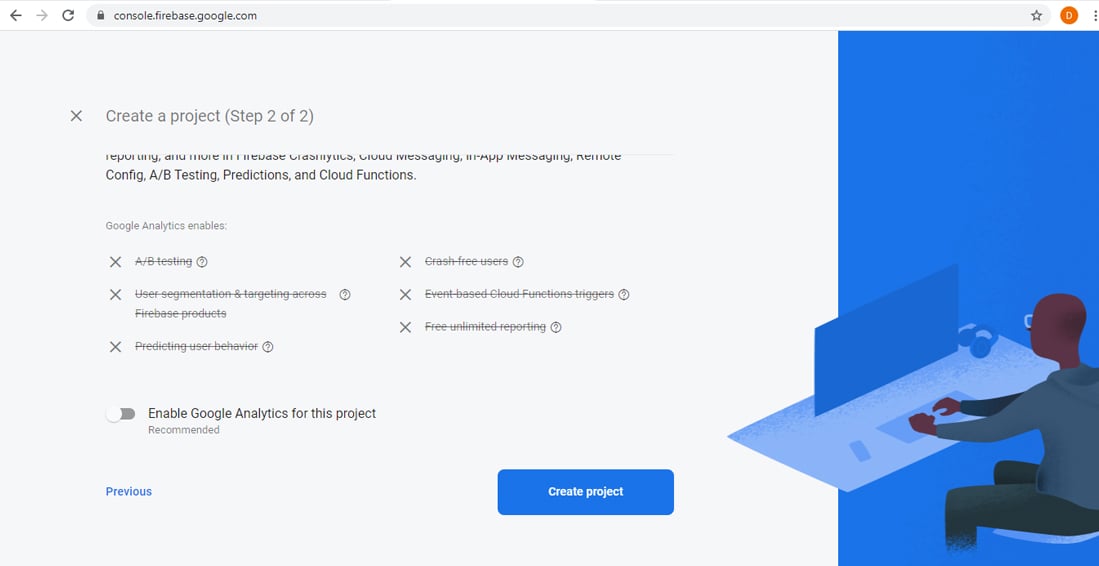Open help for Crash-free users
Image resolution: width=1099 pixels, height=566 pixels.
tap(518, 262)
